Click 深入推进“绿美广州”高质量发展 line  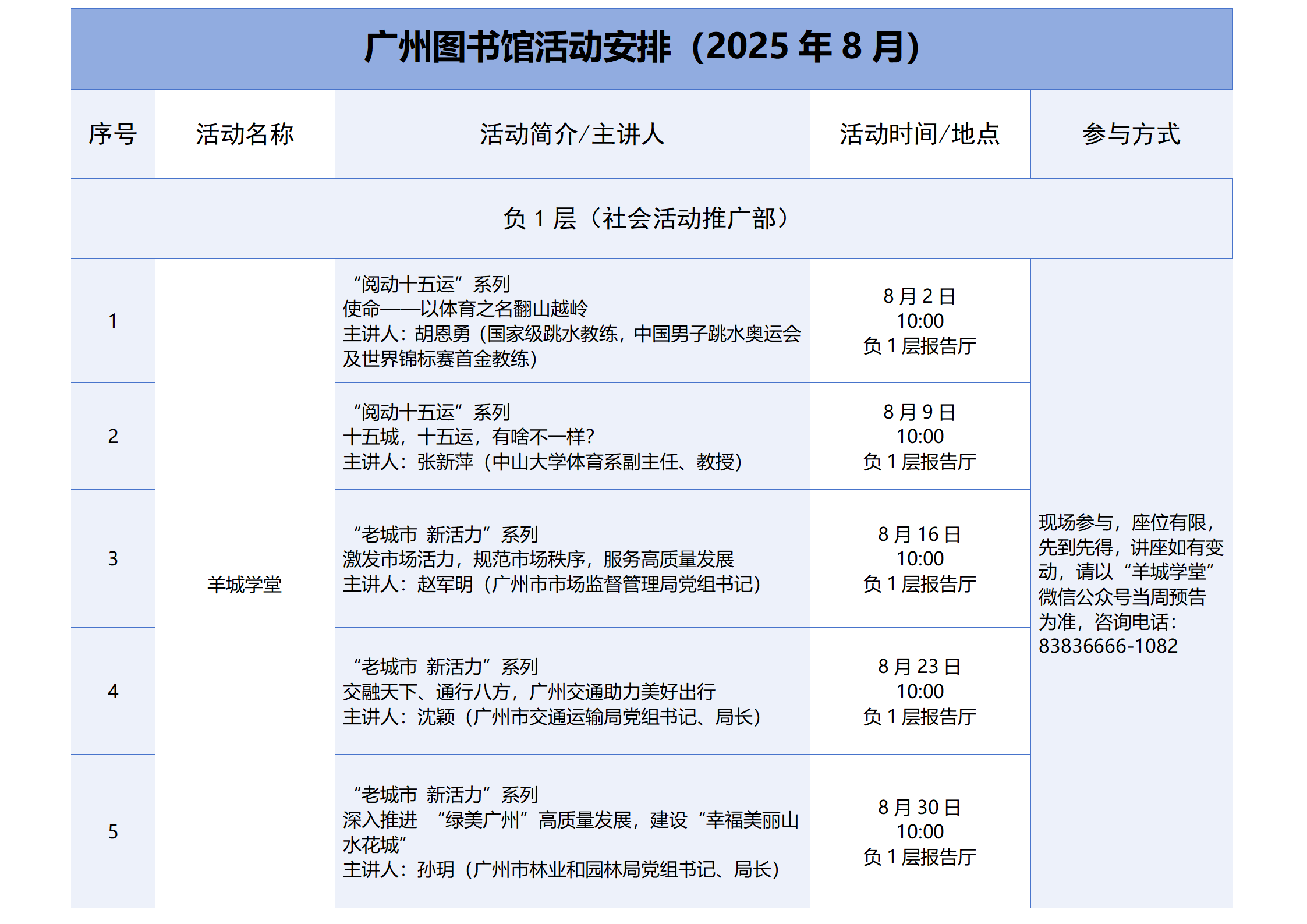(571, 832)
